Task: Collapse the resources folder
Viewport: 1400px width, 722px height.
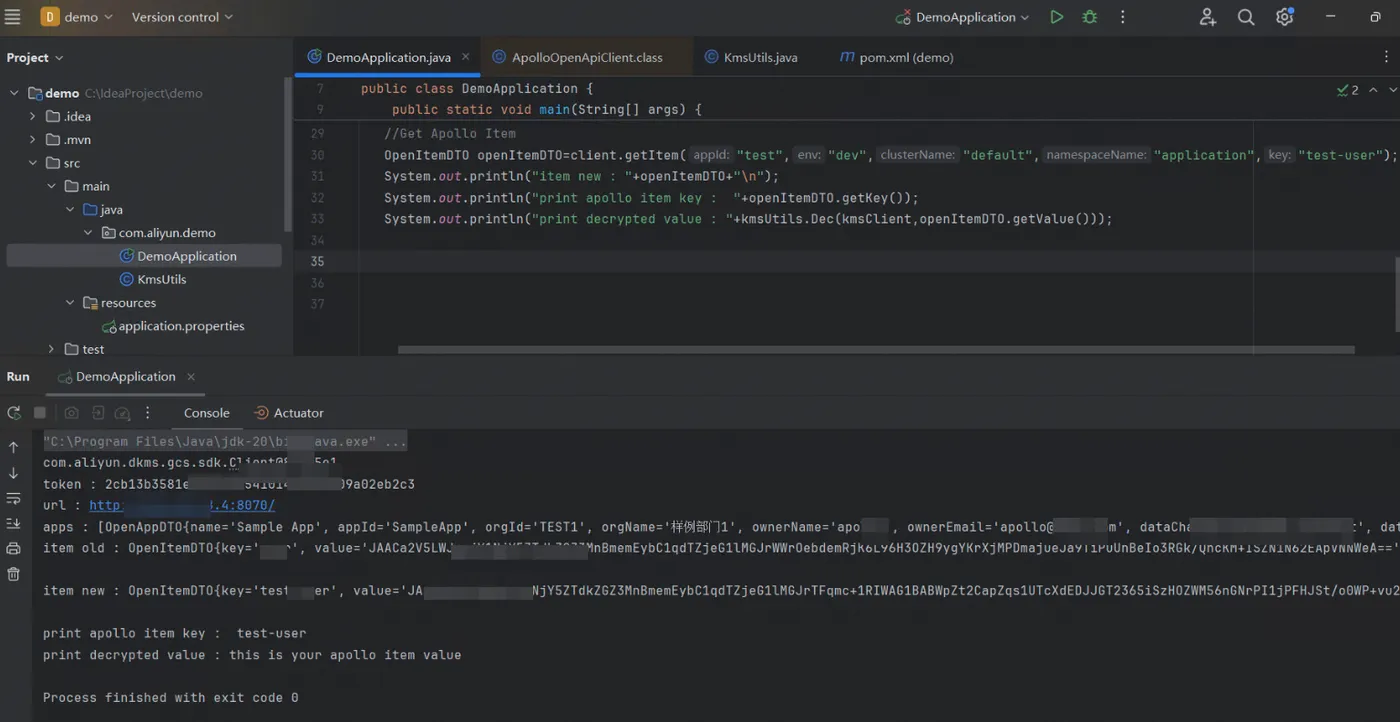Action: point(70,303)
